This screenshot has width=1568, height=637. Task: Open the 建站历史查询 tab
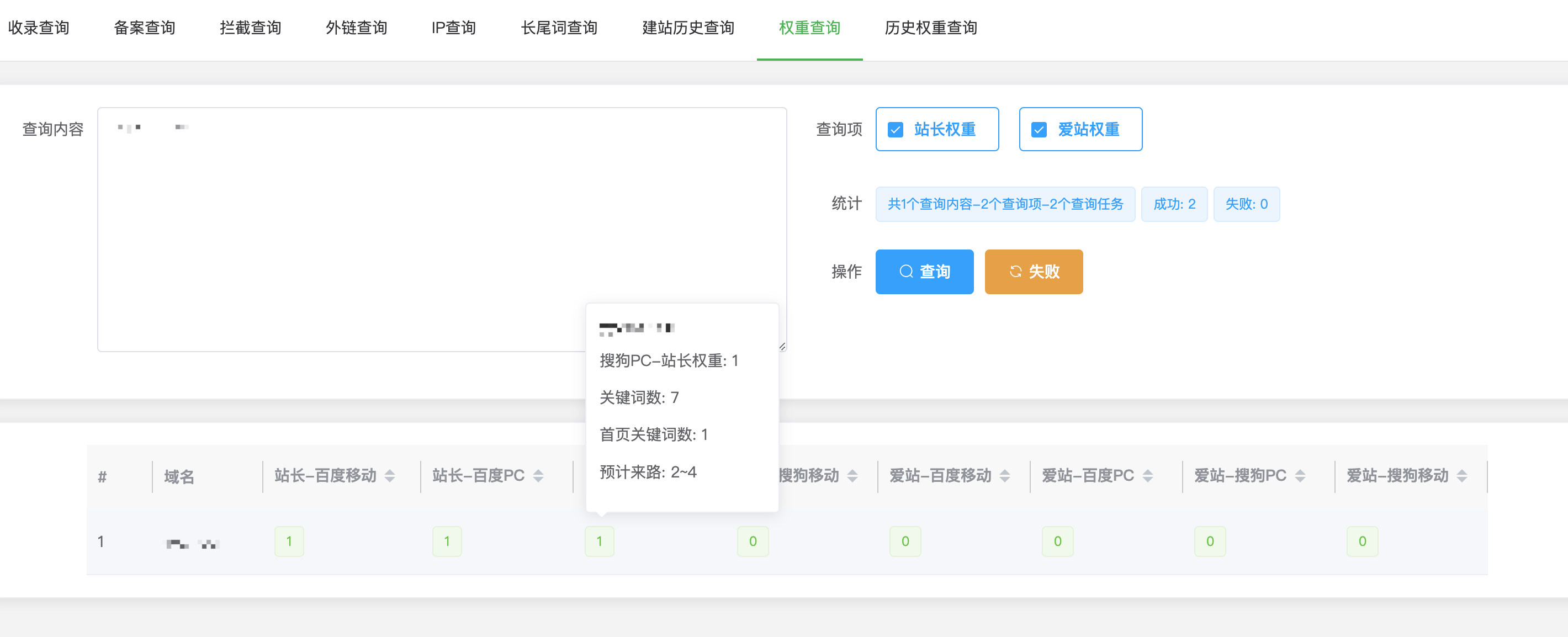688,28
